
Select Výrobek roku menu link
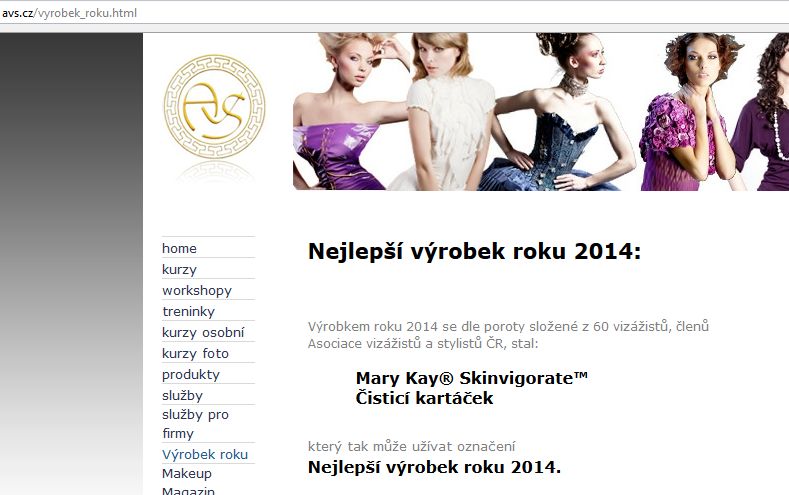(205, 455)
